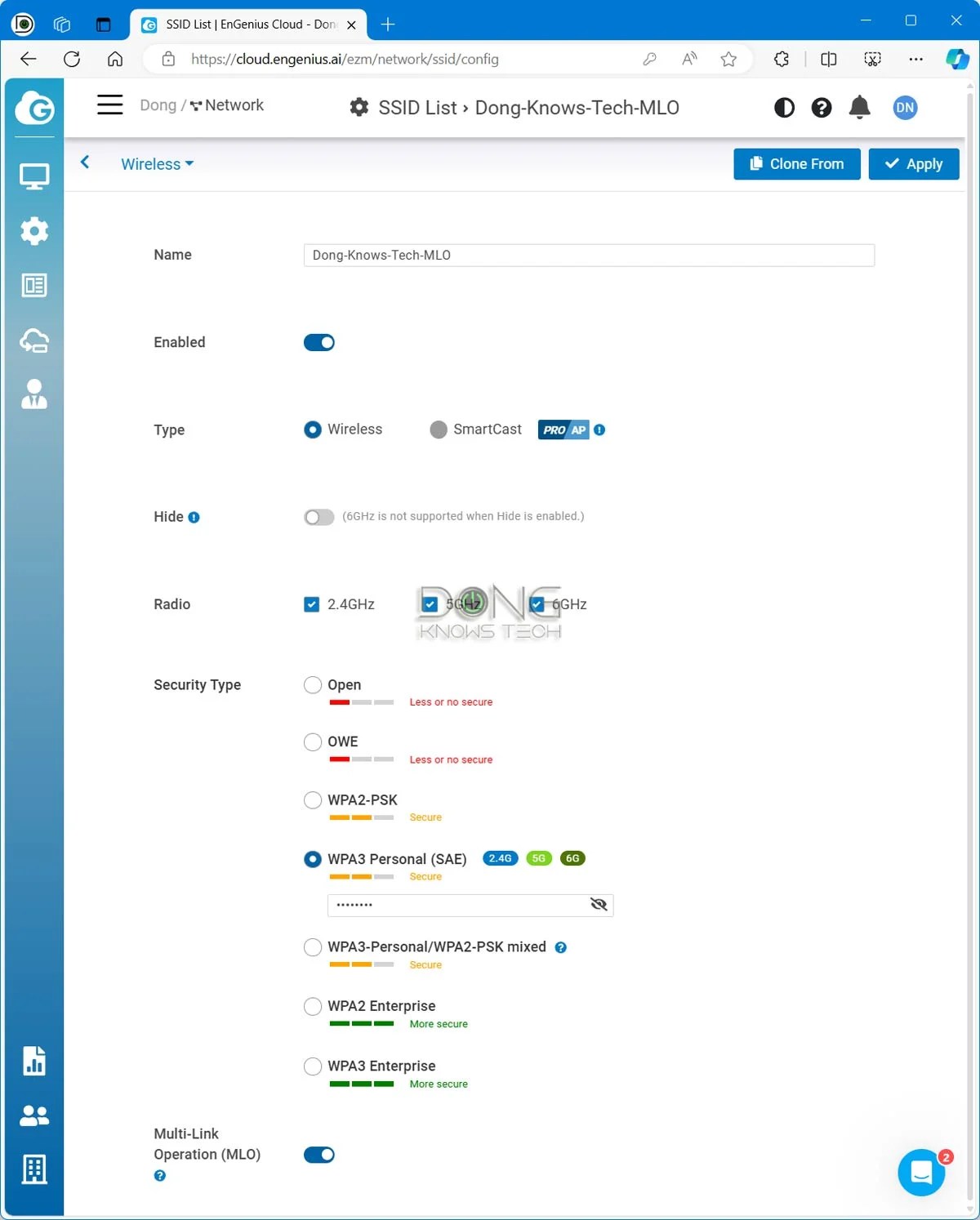Toggle the Hide SSID switch
This screenshot has width=980, height=1220.
point(319,518)
